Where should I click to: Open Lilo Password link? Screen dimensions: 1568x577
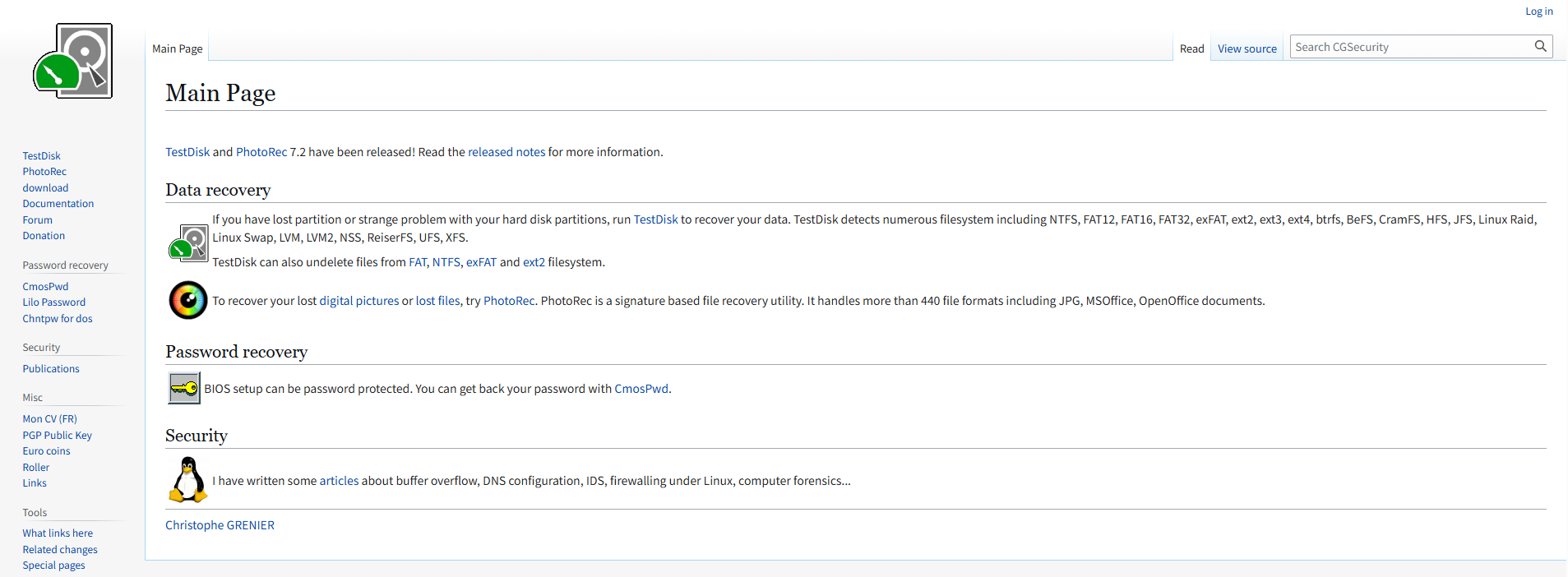pyautogui.click(x=54, y=302)
